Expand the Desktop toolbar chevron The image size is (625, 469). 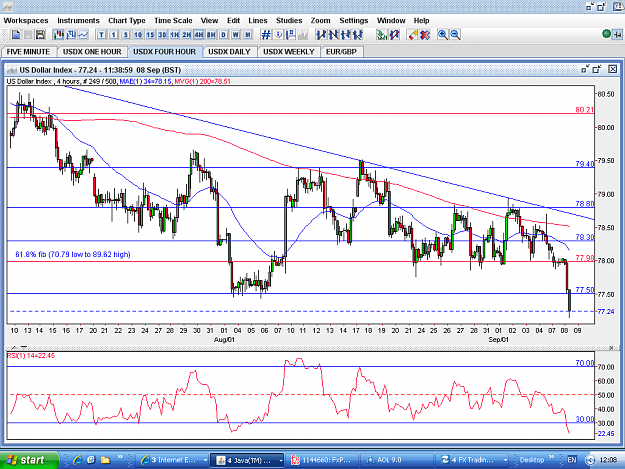pos(552,457)
